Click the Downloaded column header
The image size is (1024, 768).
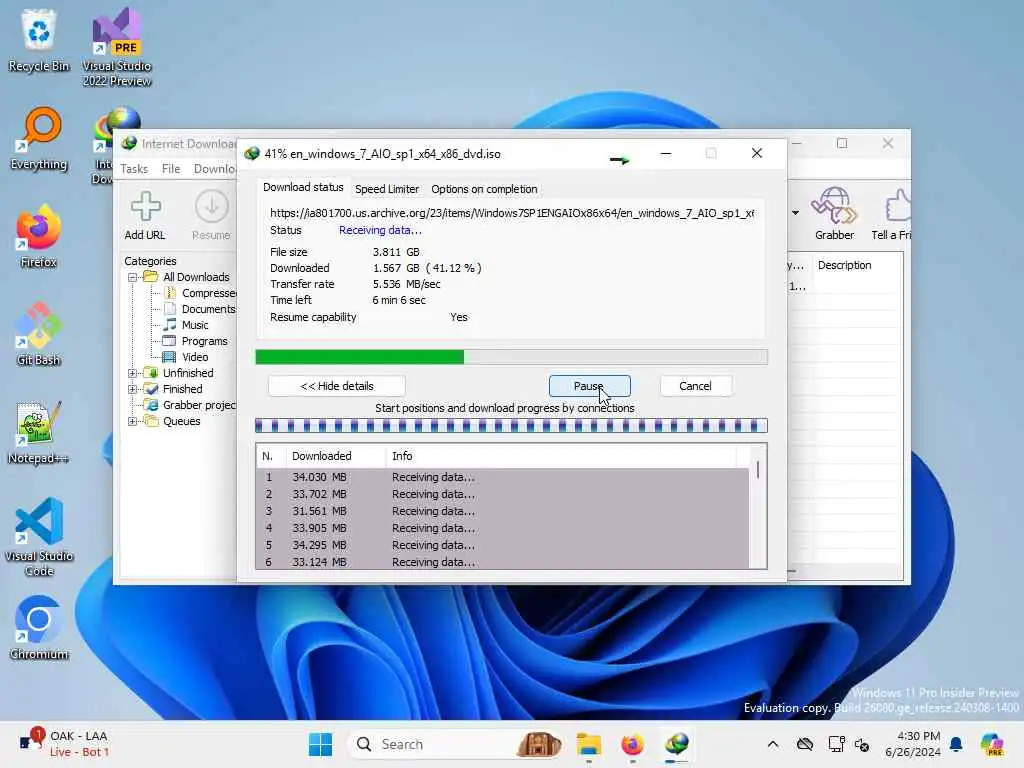click(336, 456)
